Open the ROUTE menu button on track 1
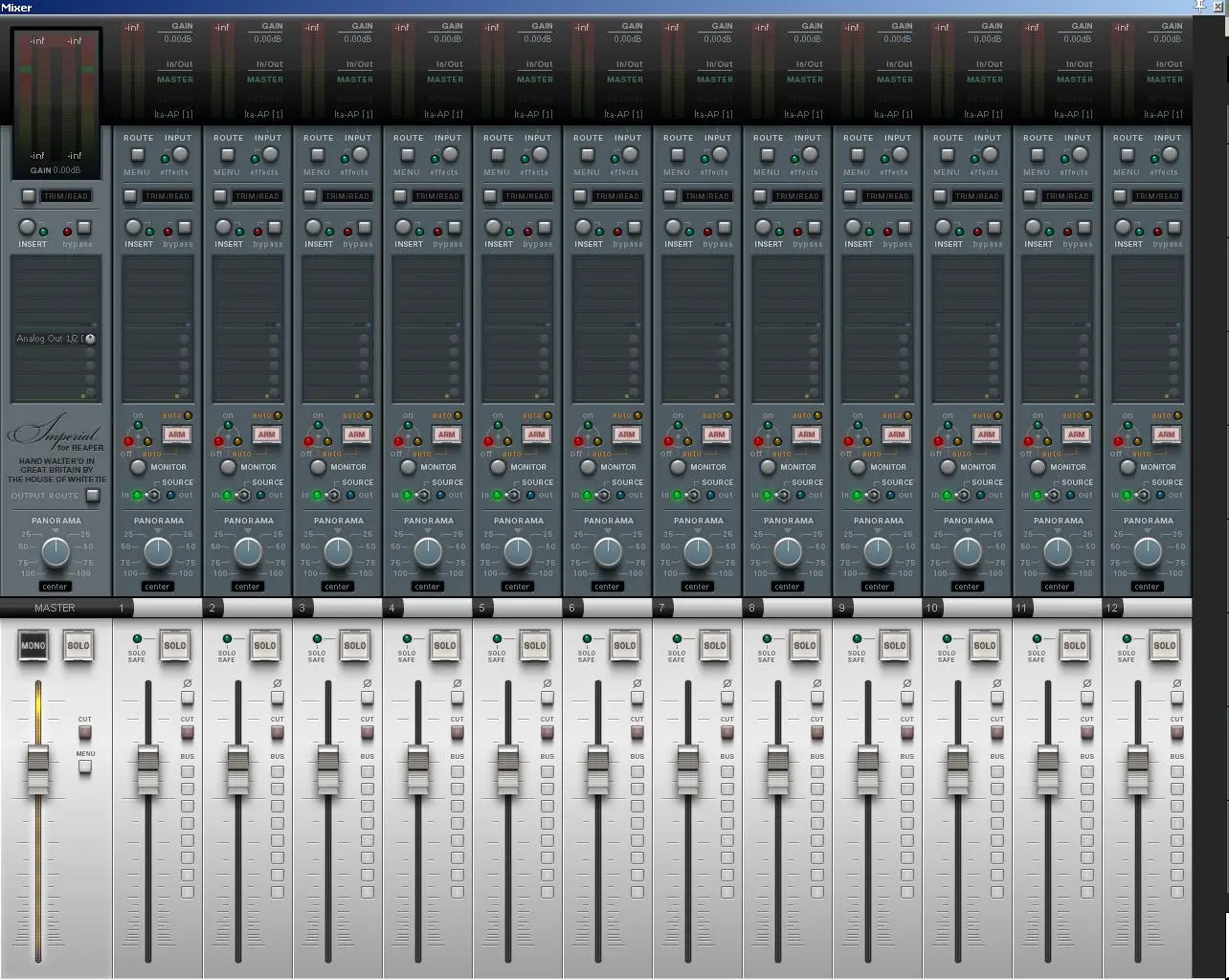This screenshot has height=980, width=1229. (x=138, y=155)
